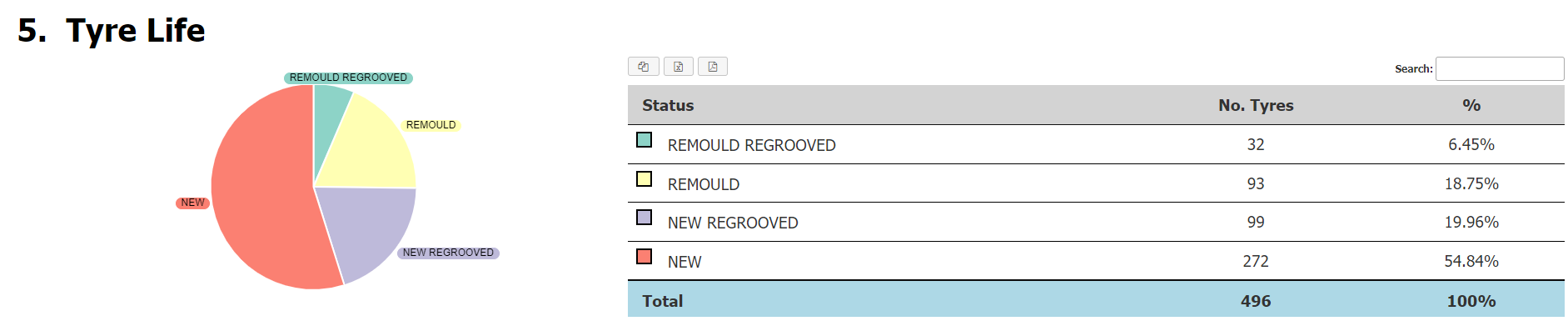Select the REMOULD table row text
Image resolution: width=1568 pixels, height=336 pixels.
coord(704,184)
